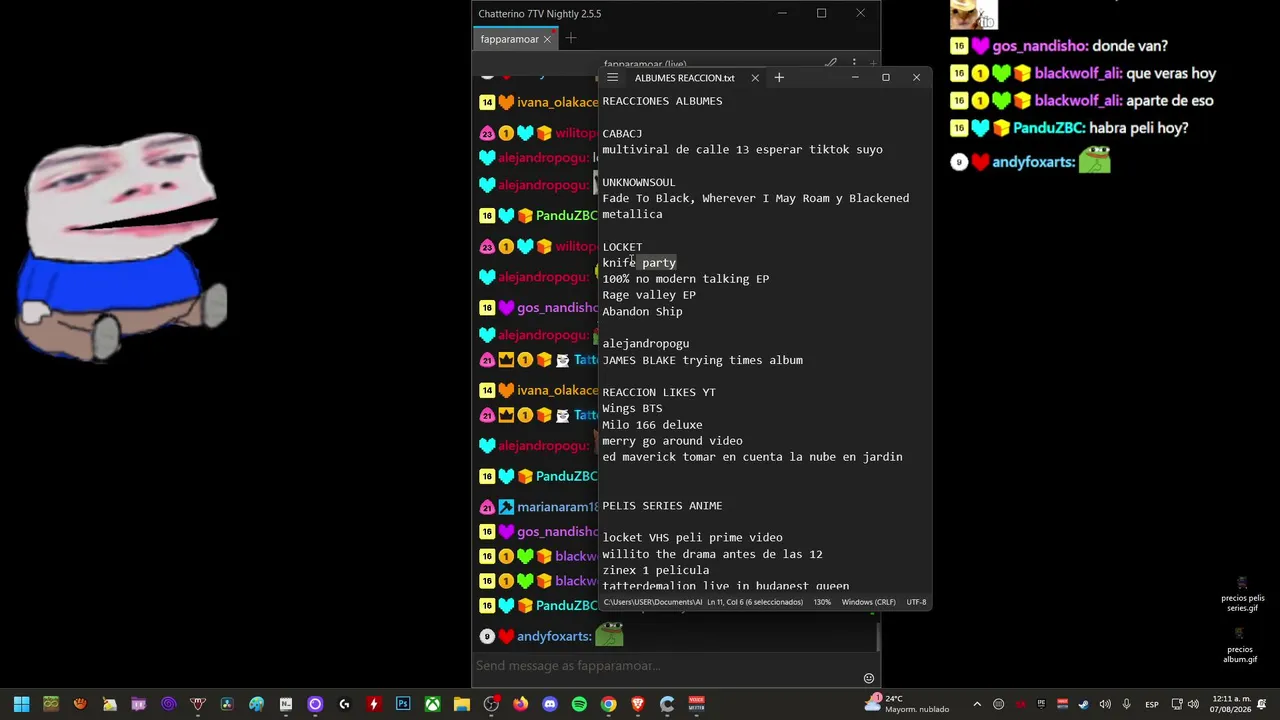The width and height of the screenshot is (1280, 720).
Task: Open the Windows Start menu
Action: 21,704
